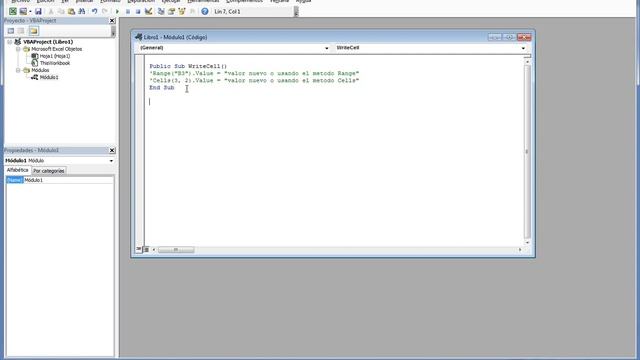This screenshot has width=640, height=360.
Task: Click View Object icon in Project panel
Action: coord(21,31)
